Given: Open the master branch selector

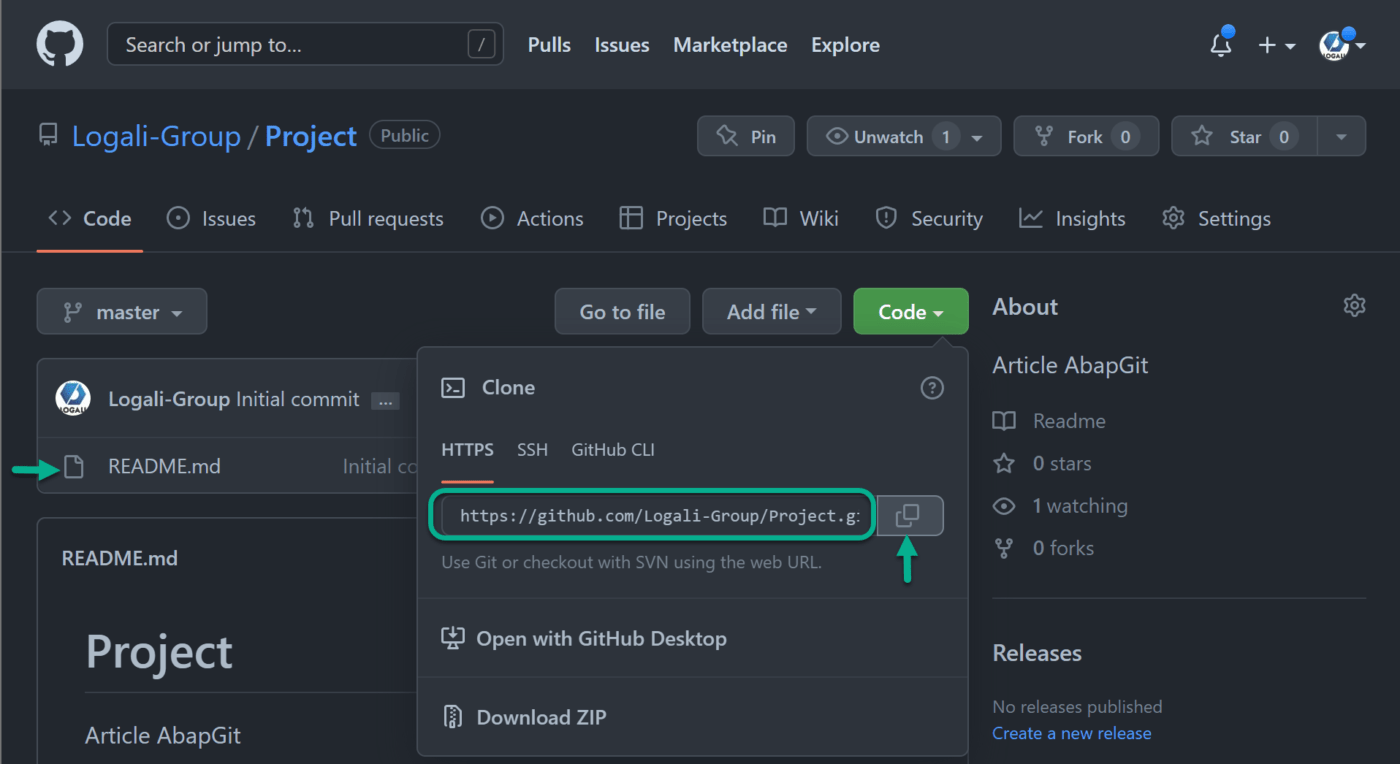Looking at the screenshot, I should pyautogui.click(x=122, y=312).
